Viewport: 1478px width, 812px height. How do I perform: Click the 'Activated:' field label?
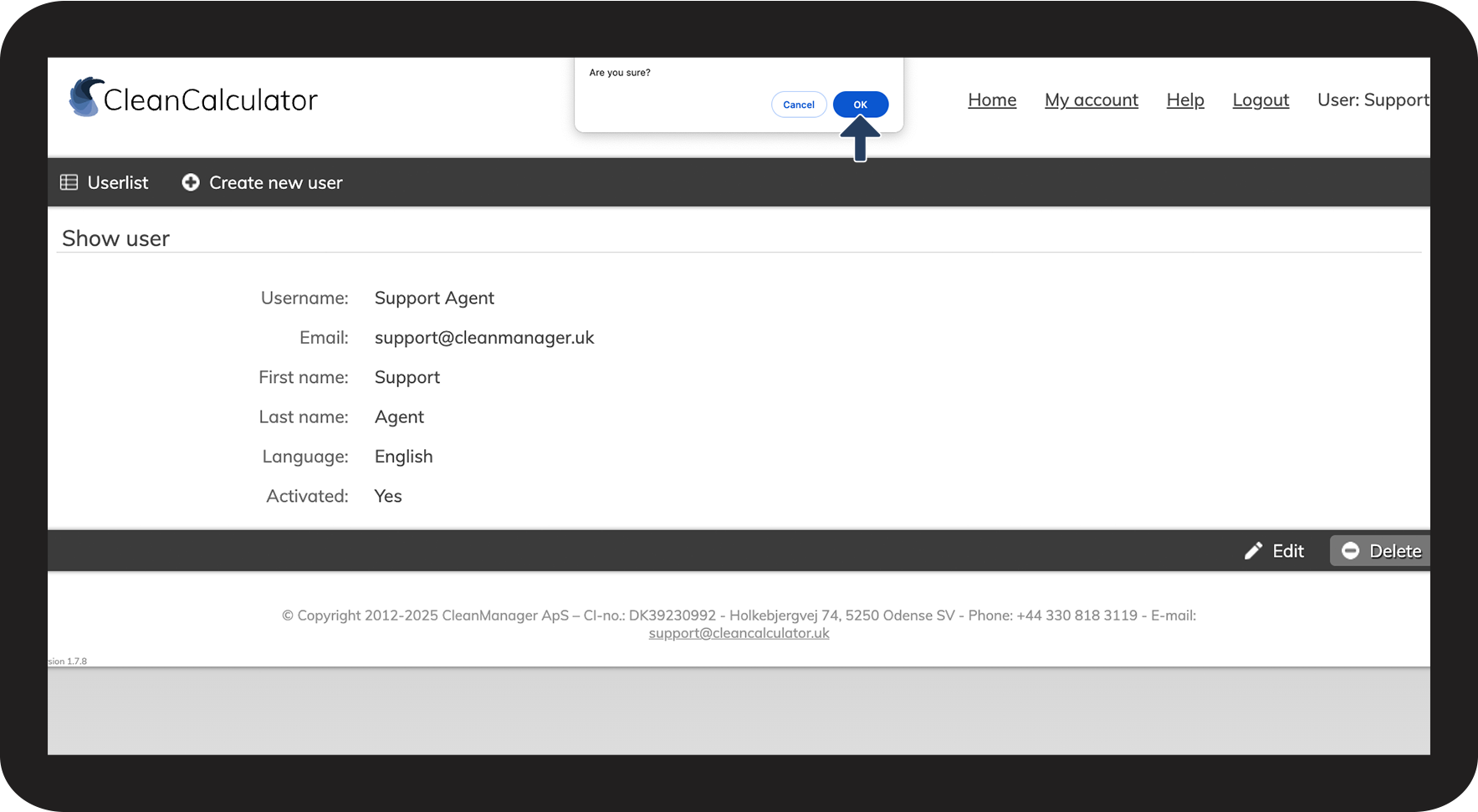click(x=307, y=496)
